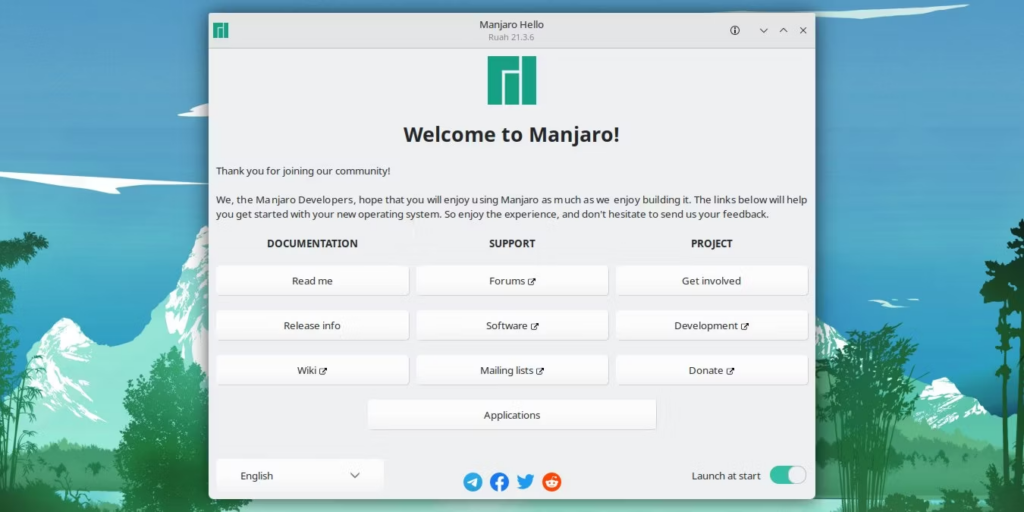
Task: Click the Manjaro logo in the title bar
Action: pos(221,30)
